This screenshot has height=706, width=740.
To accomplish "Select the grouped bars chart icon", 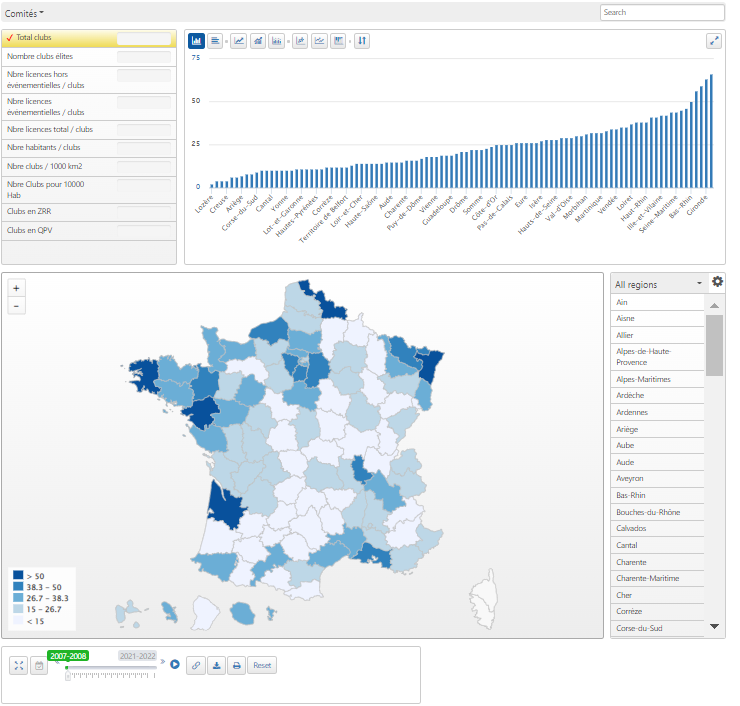I will tap(277, 41).
